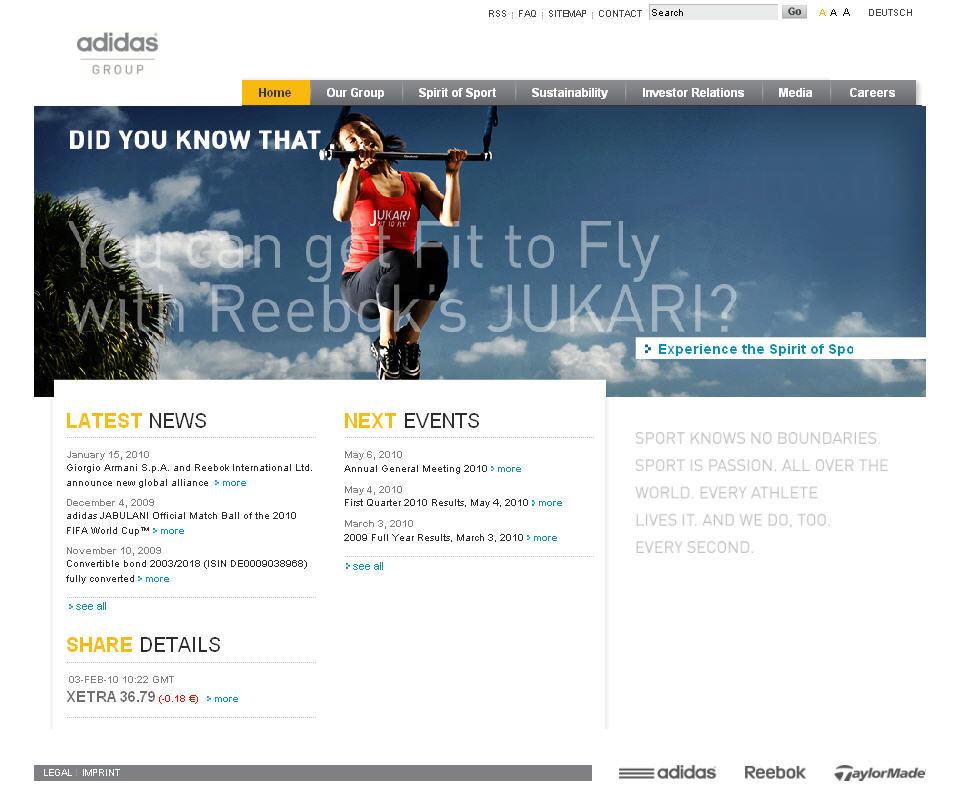The height and width of the screenshot is (794, 961).
Task: Open the TaylorMade brand logo in footer
Action: [880, 773]
